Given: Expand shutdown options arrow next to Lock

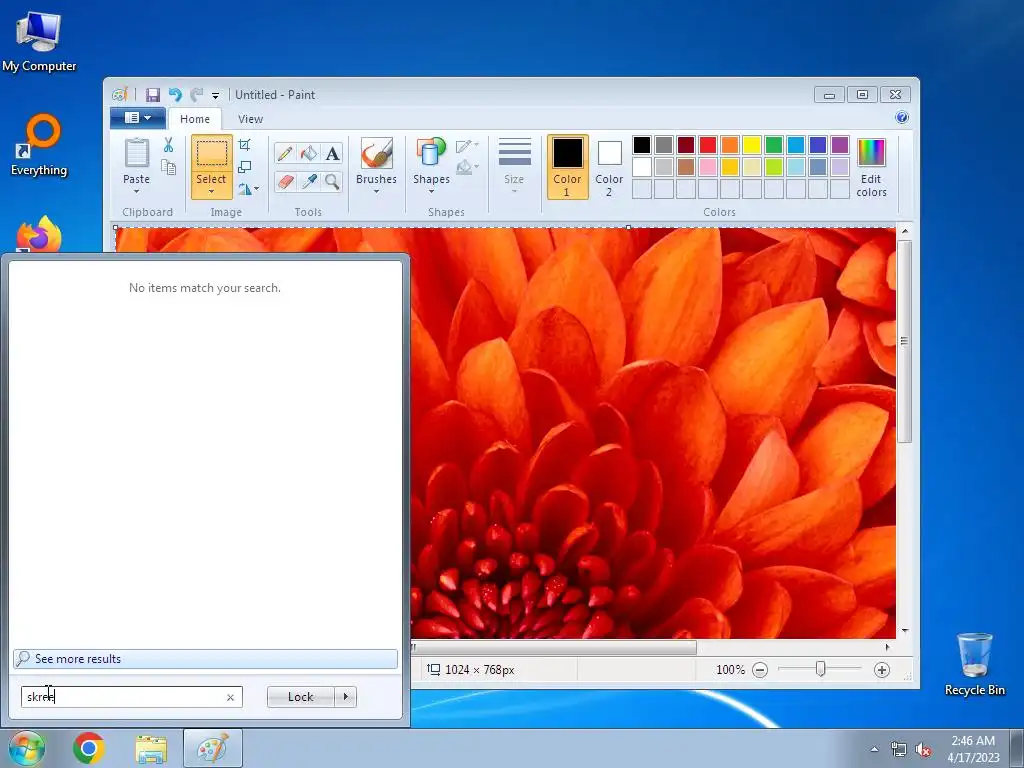Looking at the screenshot, I should 345,697.
